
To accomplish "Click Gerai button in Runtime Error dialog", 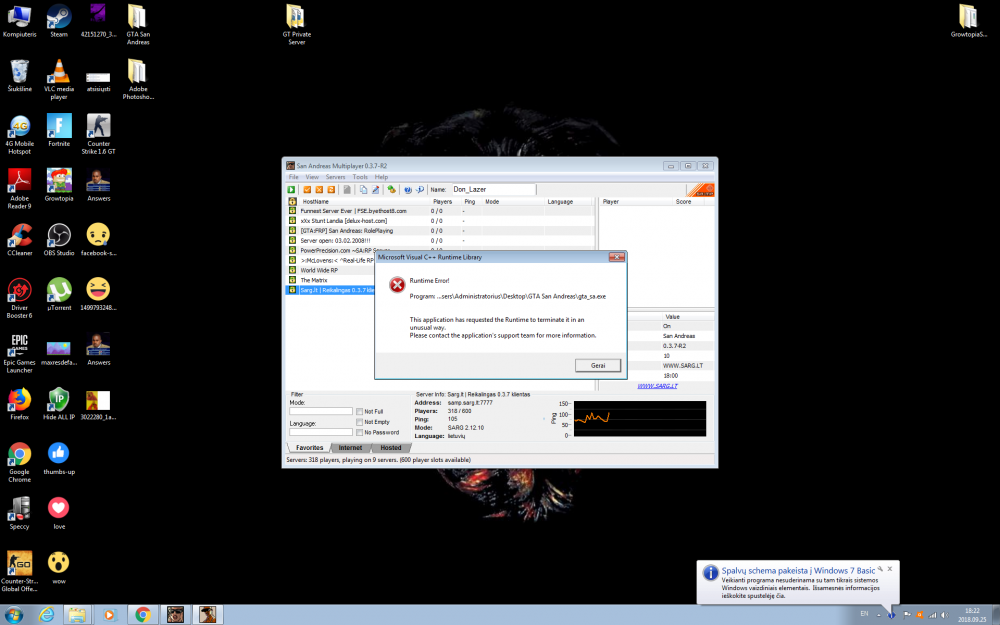I will (598, 365).
